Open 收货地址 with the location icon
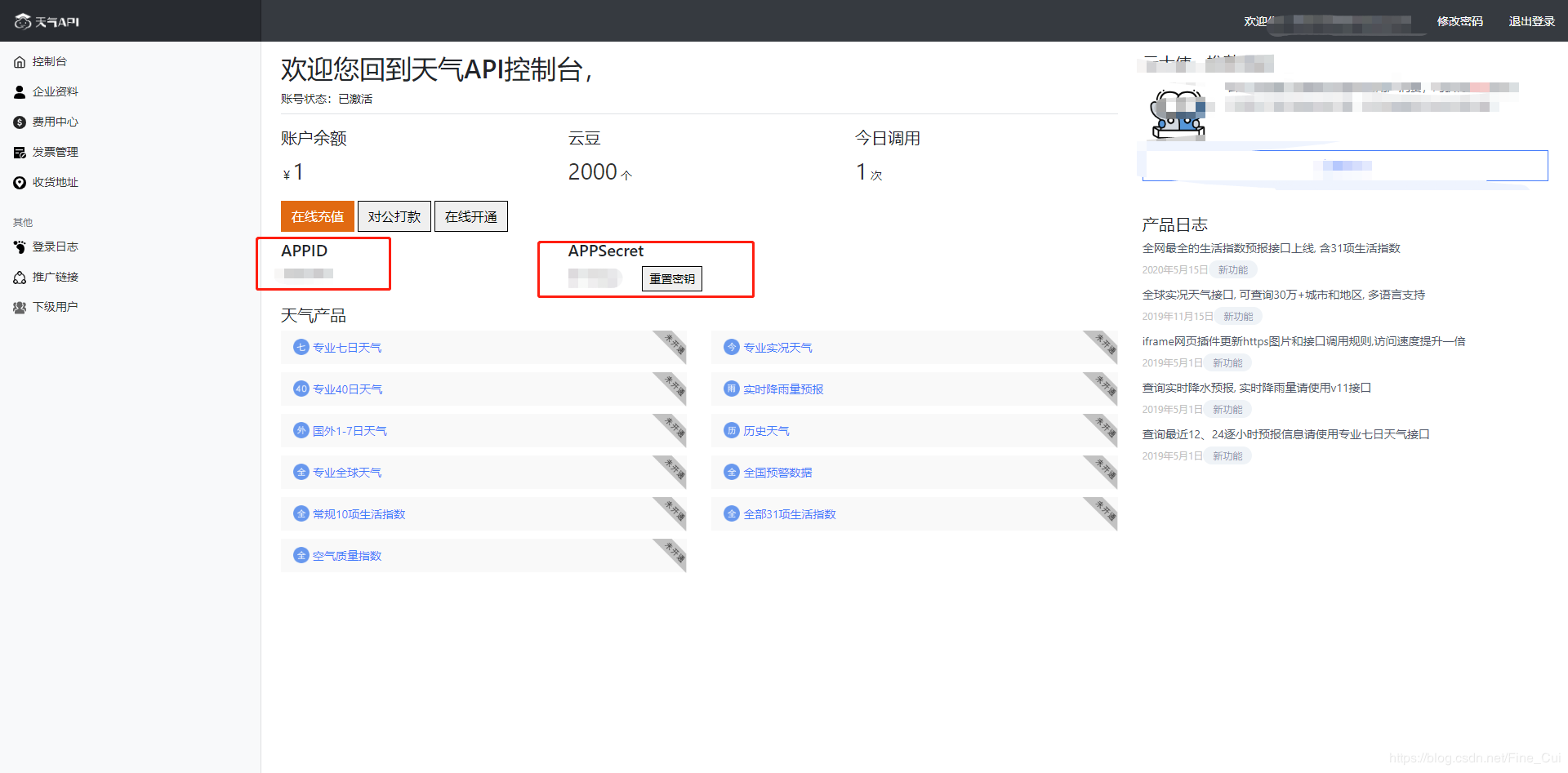The width and height of the screenshot is (1568, 773). [20, 182]
